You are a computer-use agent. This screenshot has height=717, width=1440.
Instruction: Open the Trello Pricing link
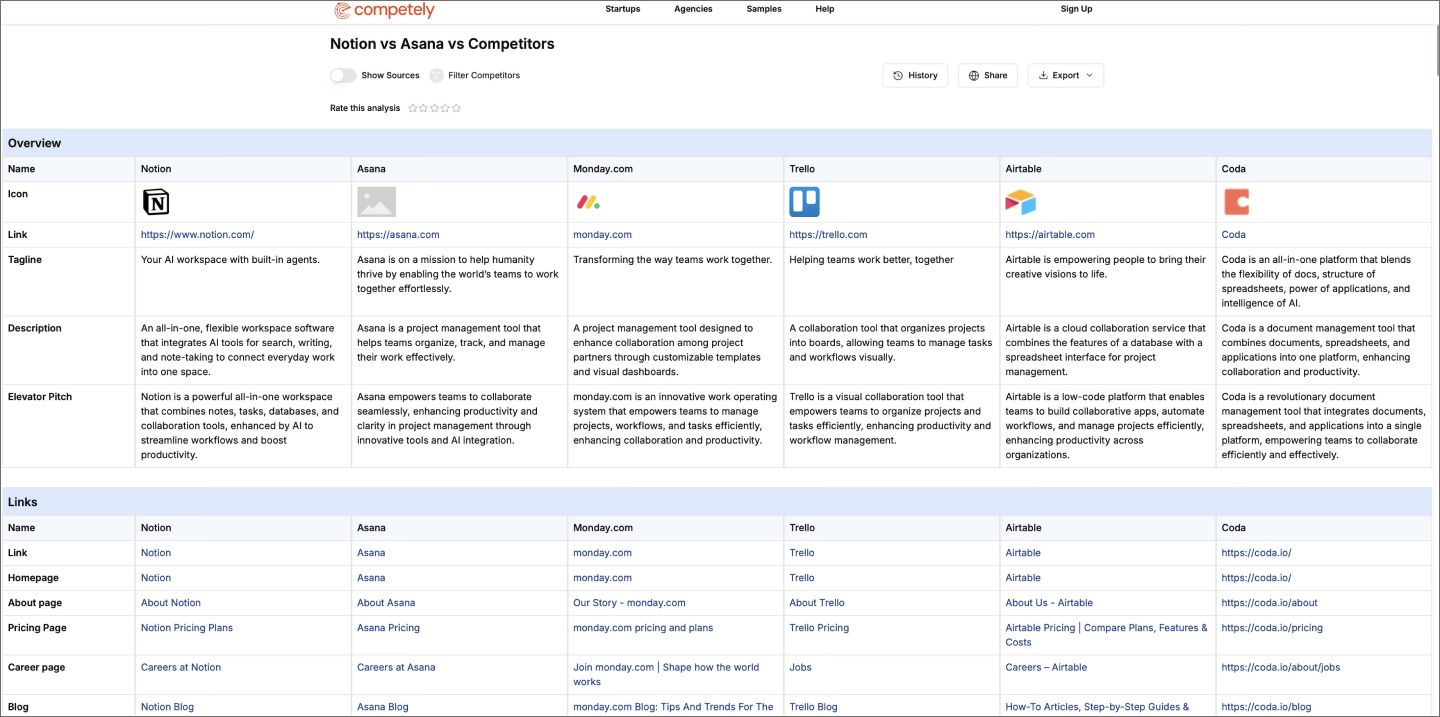click(818, 627)
